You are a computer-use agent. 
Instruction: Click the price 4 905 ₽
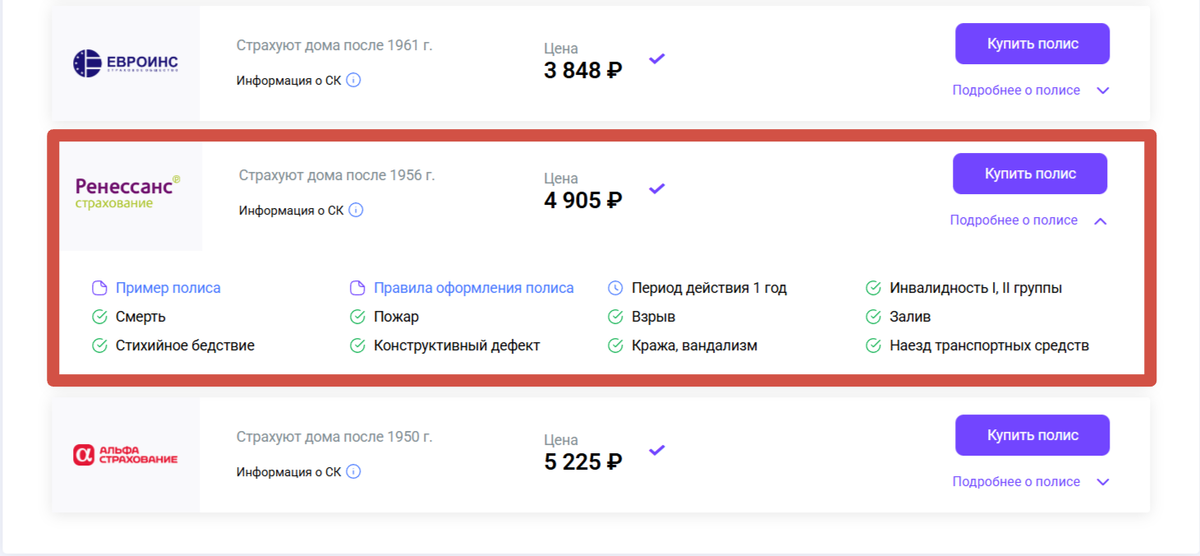click(x=583, y=200)
